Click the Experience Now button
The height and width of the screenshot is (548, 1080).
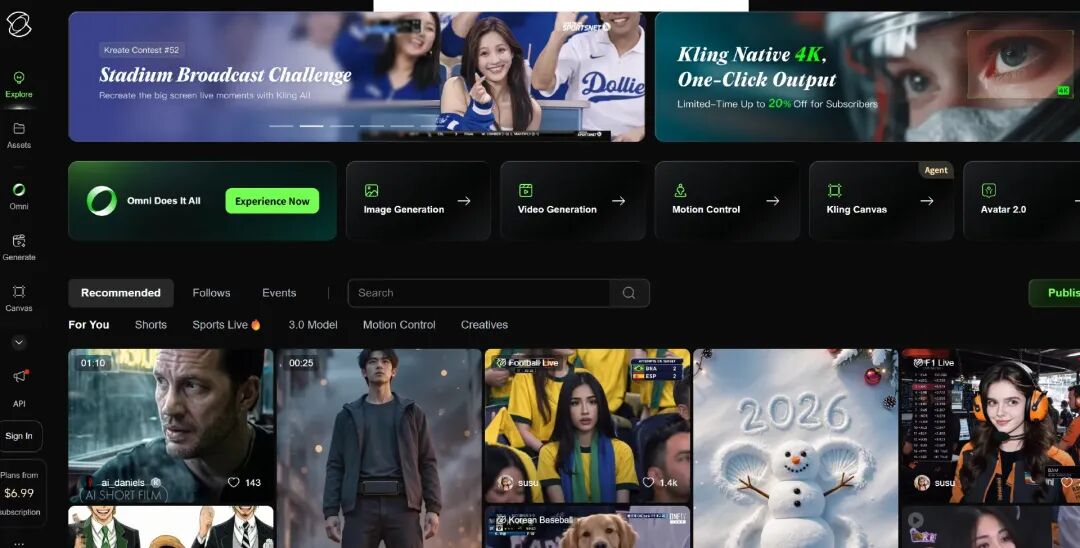click(272, 201)
